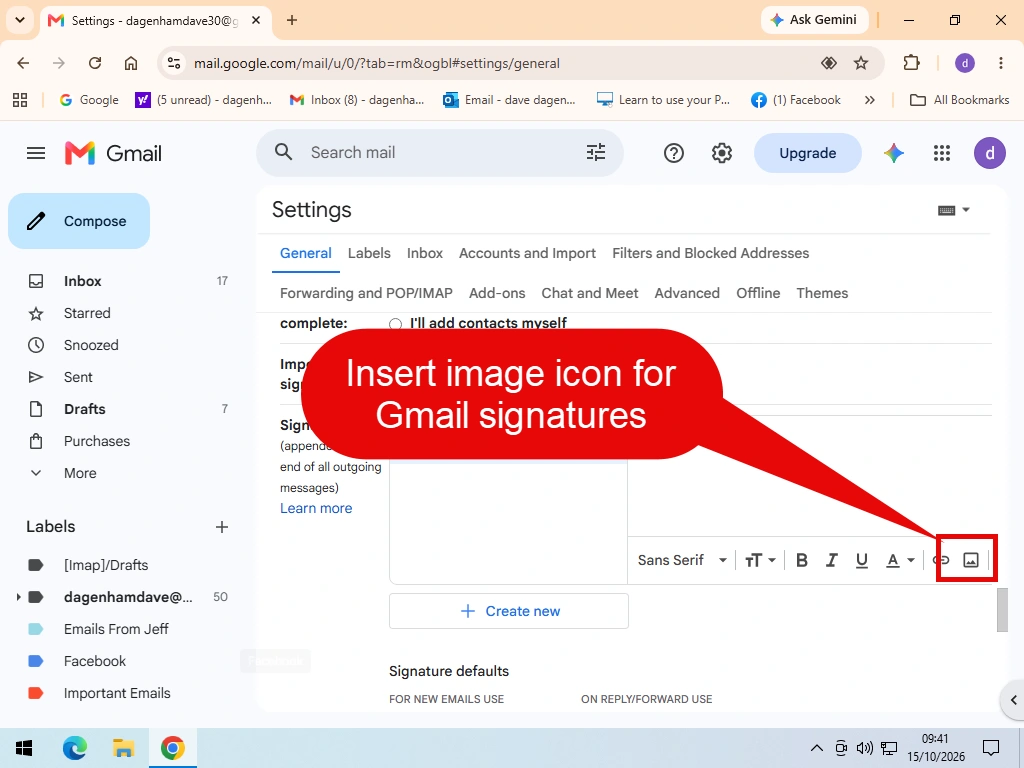Open File Explorer from taskbar
1024x768 pixels.
point(123,748)
